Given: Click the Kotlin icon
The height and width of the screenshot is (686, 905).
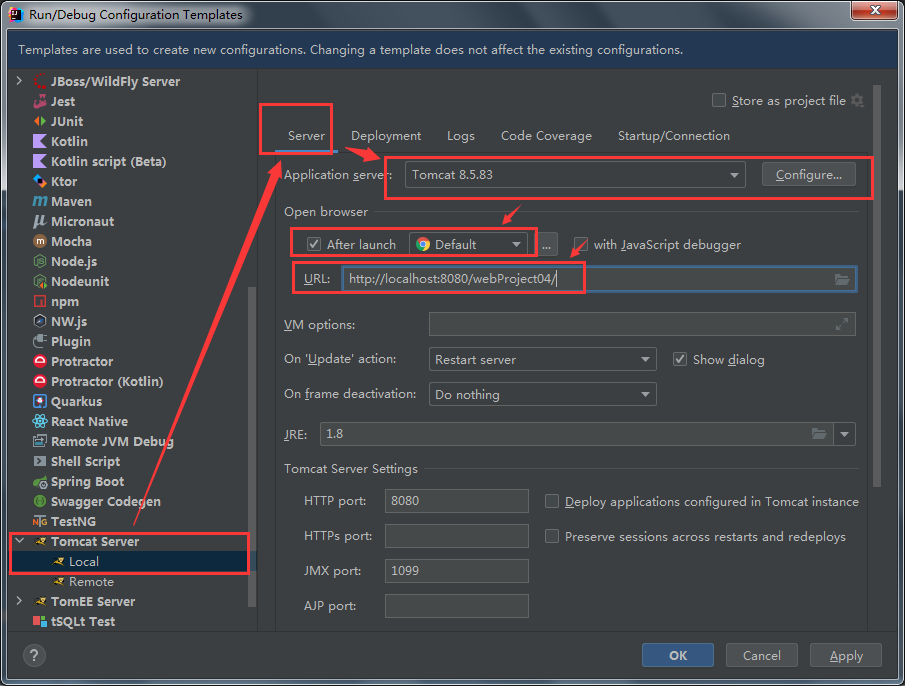Looking at the screenshot, I should coord(40,141).
